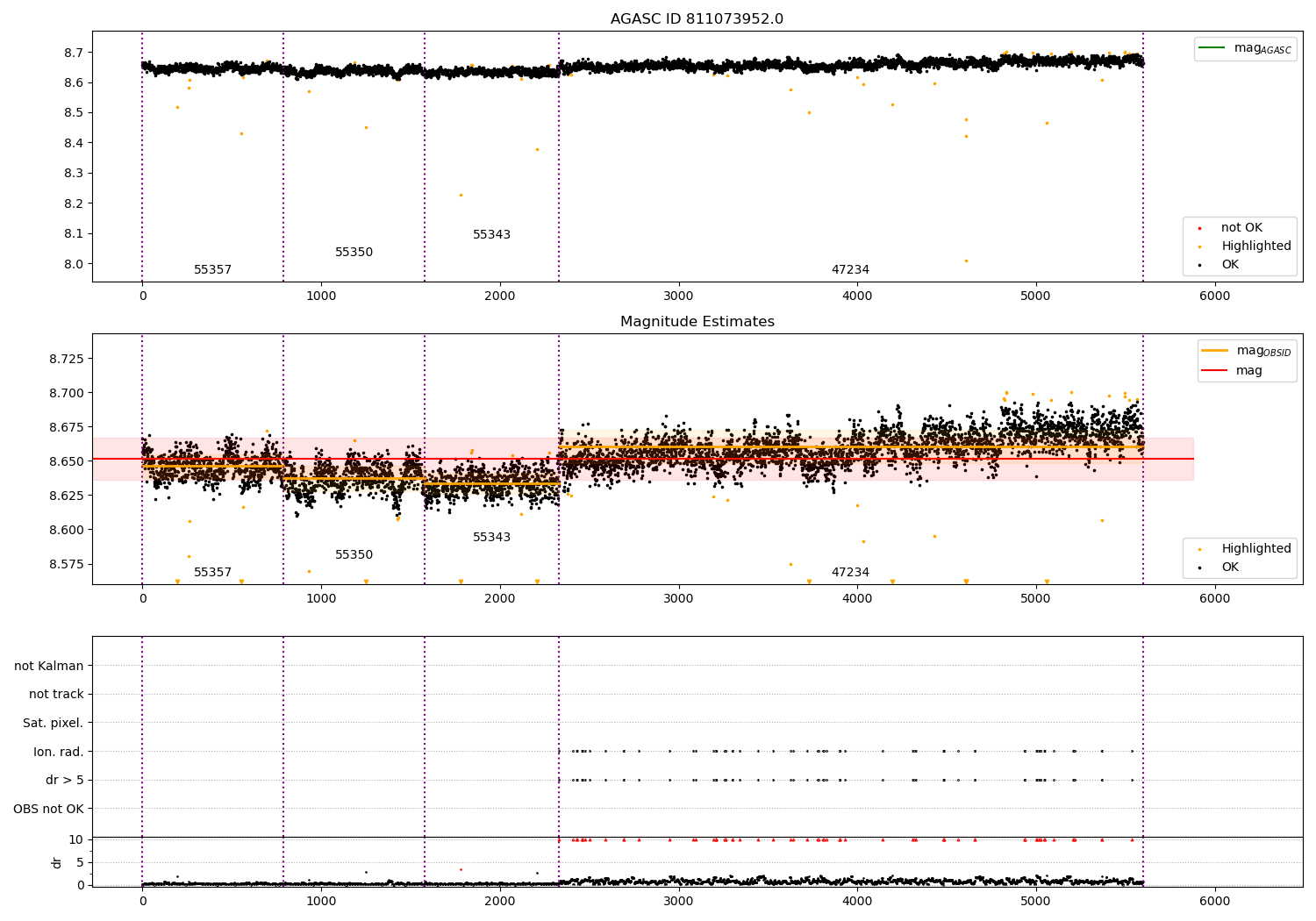Click the 'not Kalman' axis label
The image size is (1316, 921).
pos(49,666)
